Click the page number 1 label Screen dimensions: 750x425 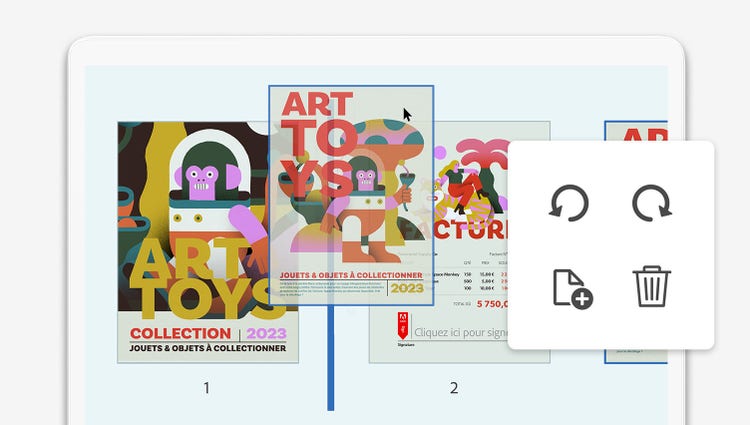point(206,388)
